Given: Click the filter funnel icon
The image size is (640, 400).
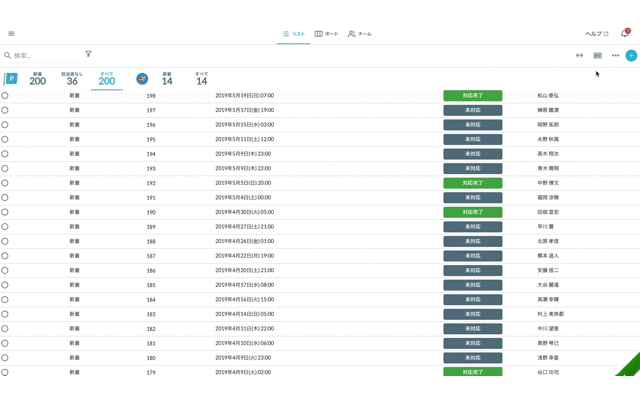Looking at the screenshot, I should tap(88, 54).
